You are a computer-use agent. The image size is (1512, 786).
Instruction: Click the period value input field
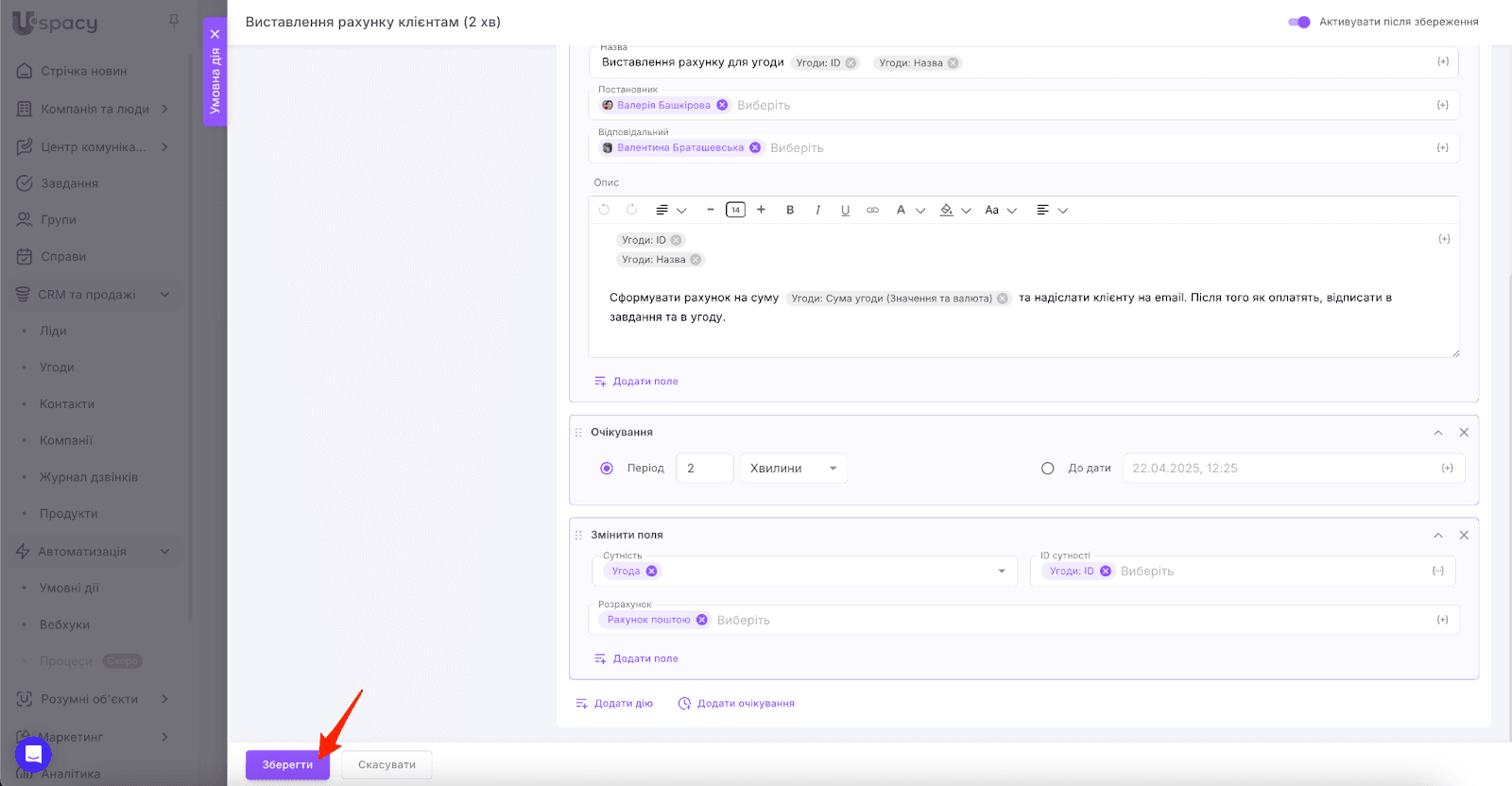[x=704, y=469]
